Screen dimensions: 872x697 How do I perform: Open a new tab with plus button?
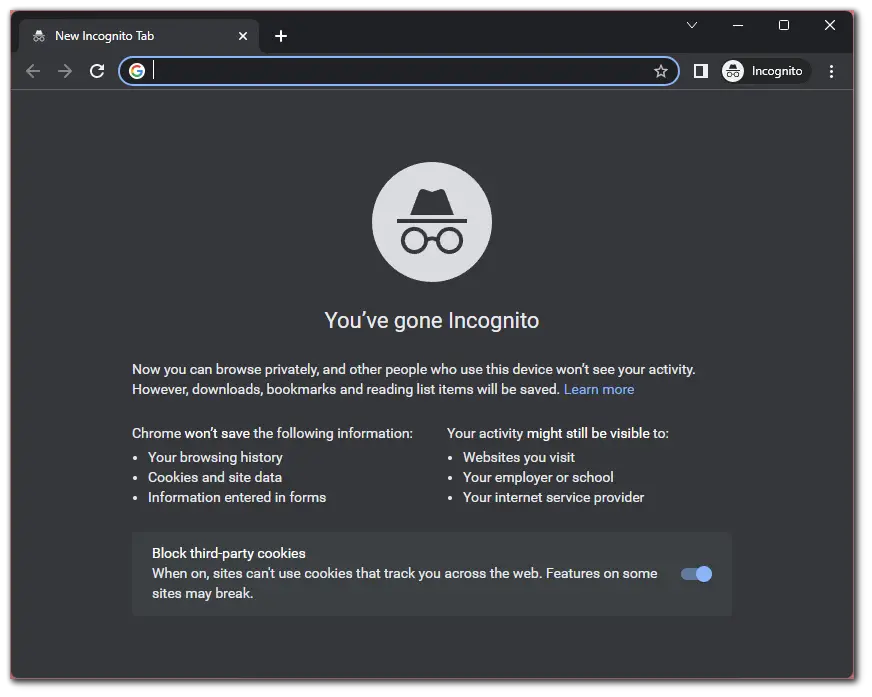pyautogui.click(x=281, y=36)
